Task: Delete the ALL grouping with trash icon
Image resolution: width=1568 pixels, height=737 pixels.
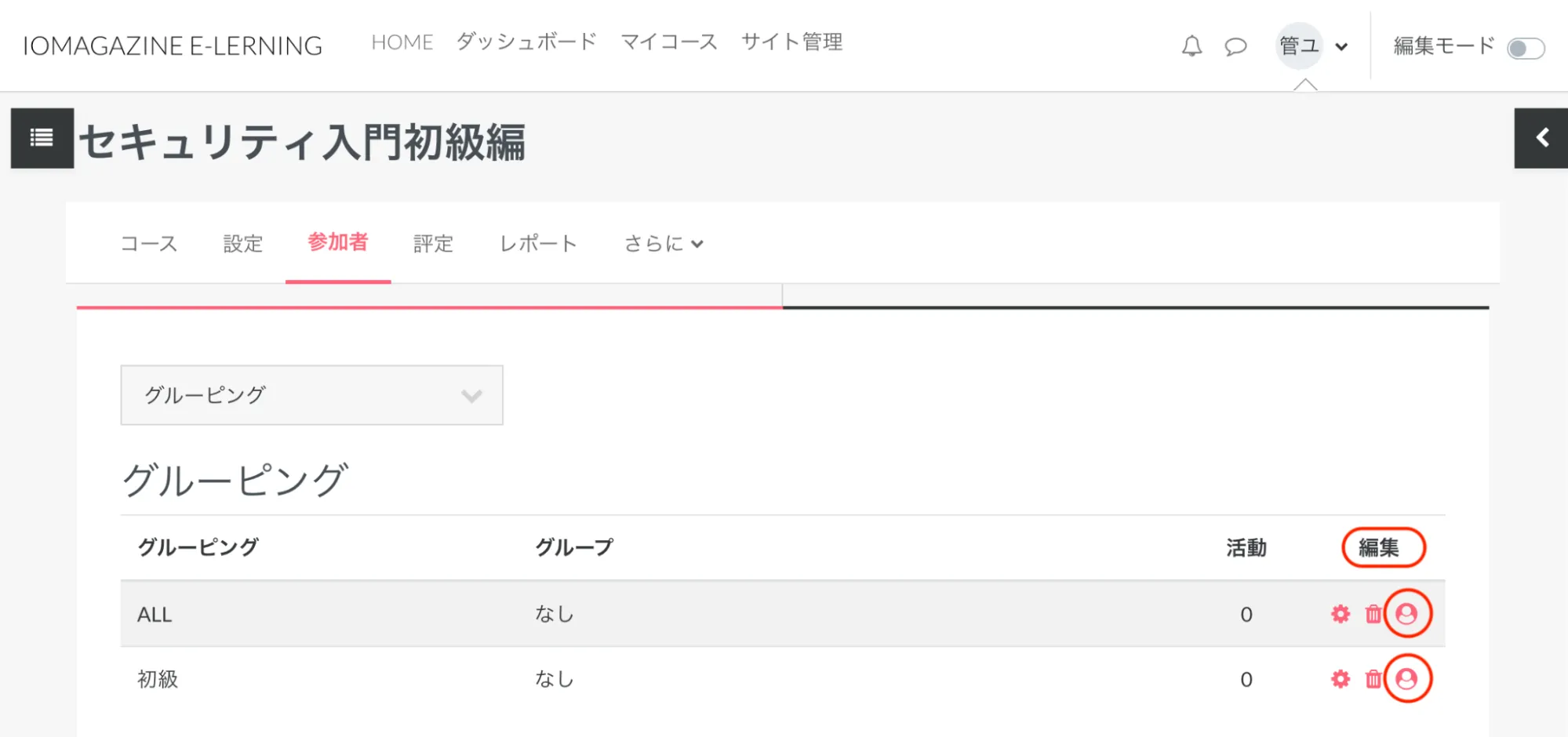Action: coord(1373,614)
